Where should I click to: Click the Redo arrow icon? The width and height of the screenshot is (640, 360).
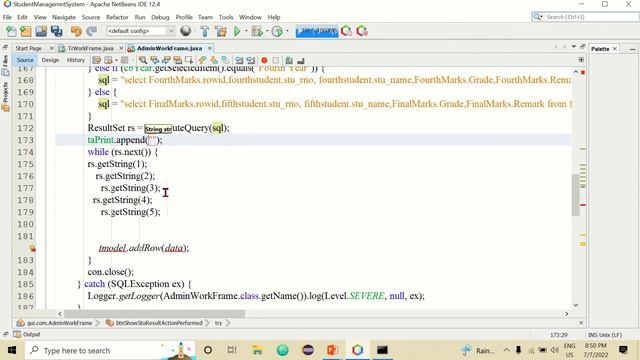click(91, 31)
